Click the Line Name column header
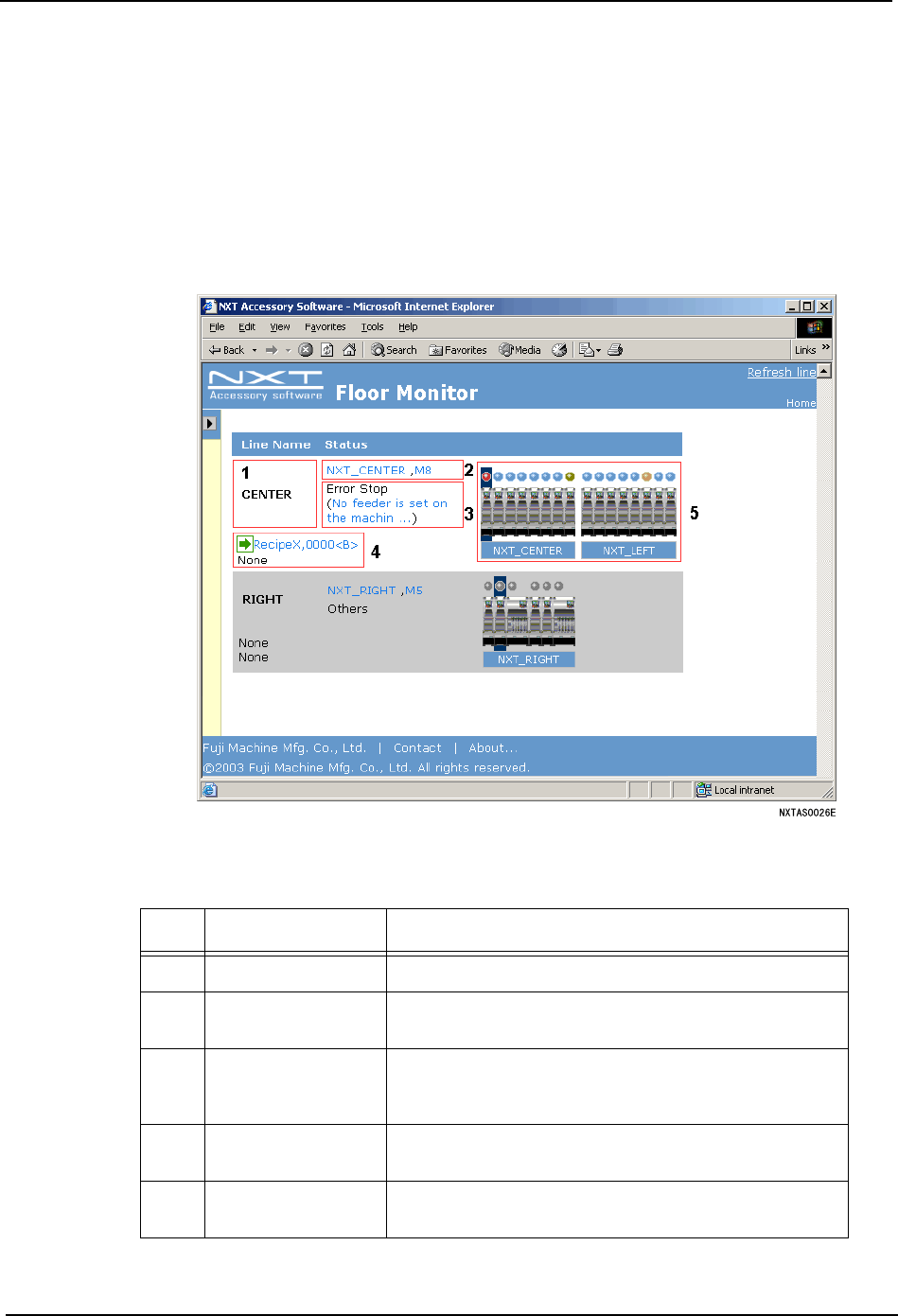 click(x=275, y=445)
